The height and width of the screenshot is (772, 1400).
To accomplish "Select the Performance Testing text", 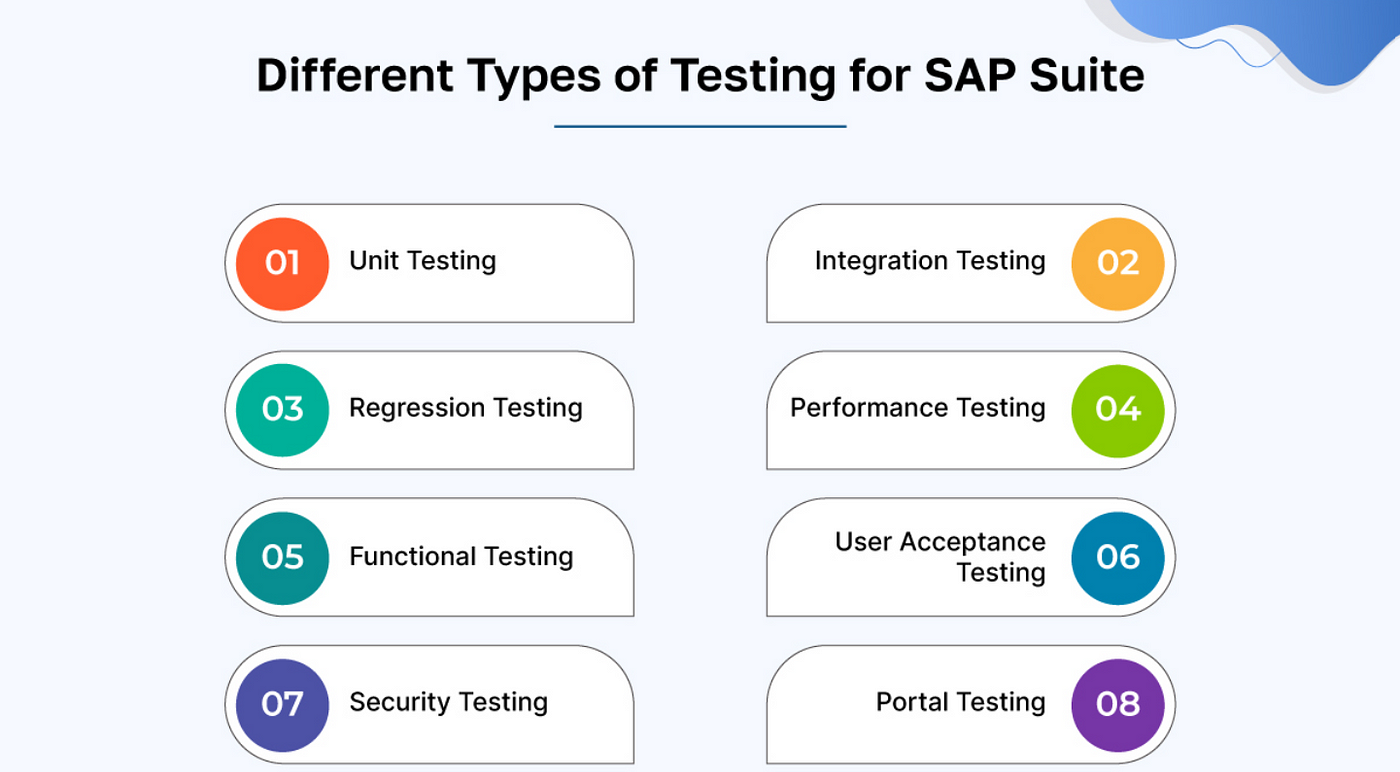I will coord(918,409).
